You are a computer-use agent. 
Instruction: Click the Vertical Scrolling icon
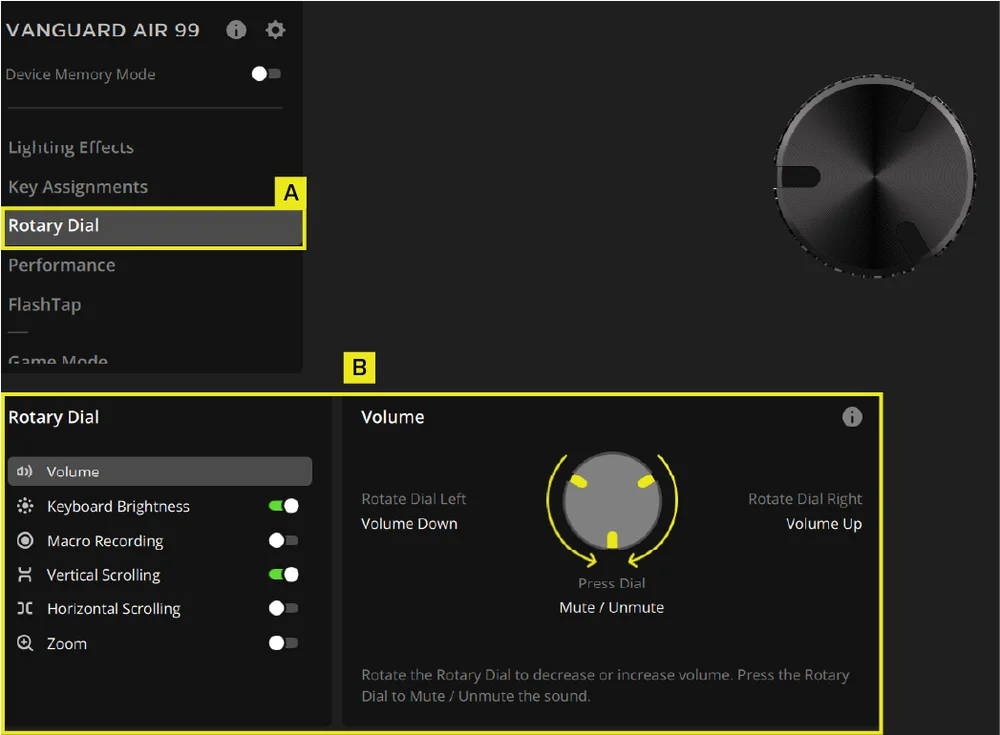coord(25,575)
